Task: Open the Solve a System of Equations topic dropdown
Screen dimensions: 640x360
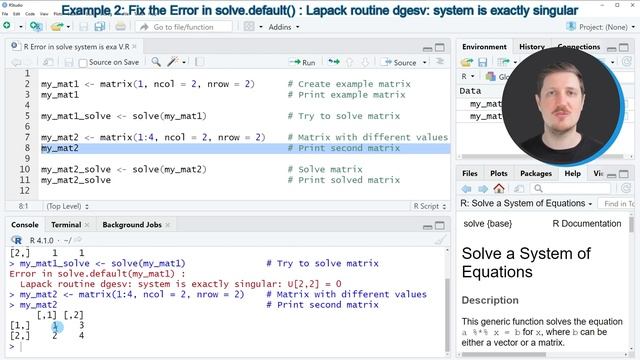Action: click(x=526, y=203)
